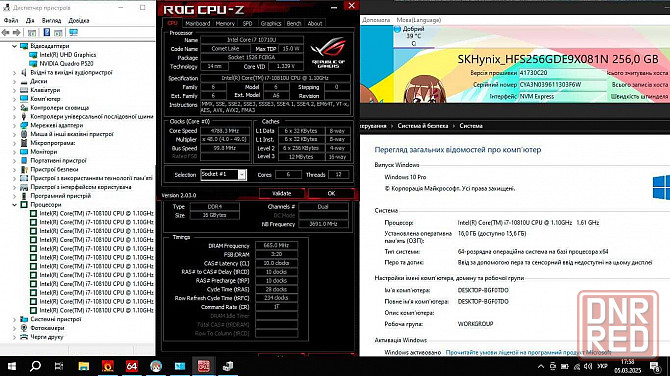Click the NVM Express interface field

562,97
